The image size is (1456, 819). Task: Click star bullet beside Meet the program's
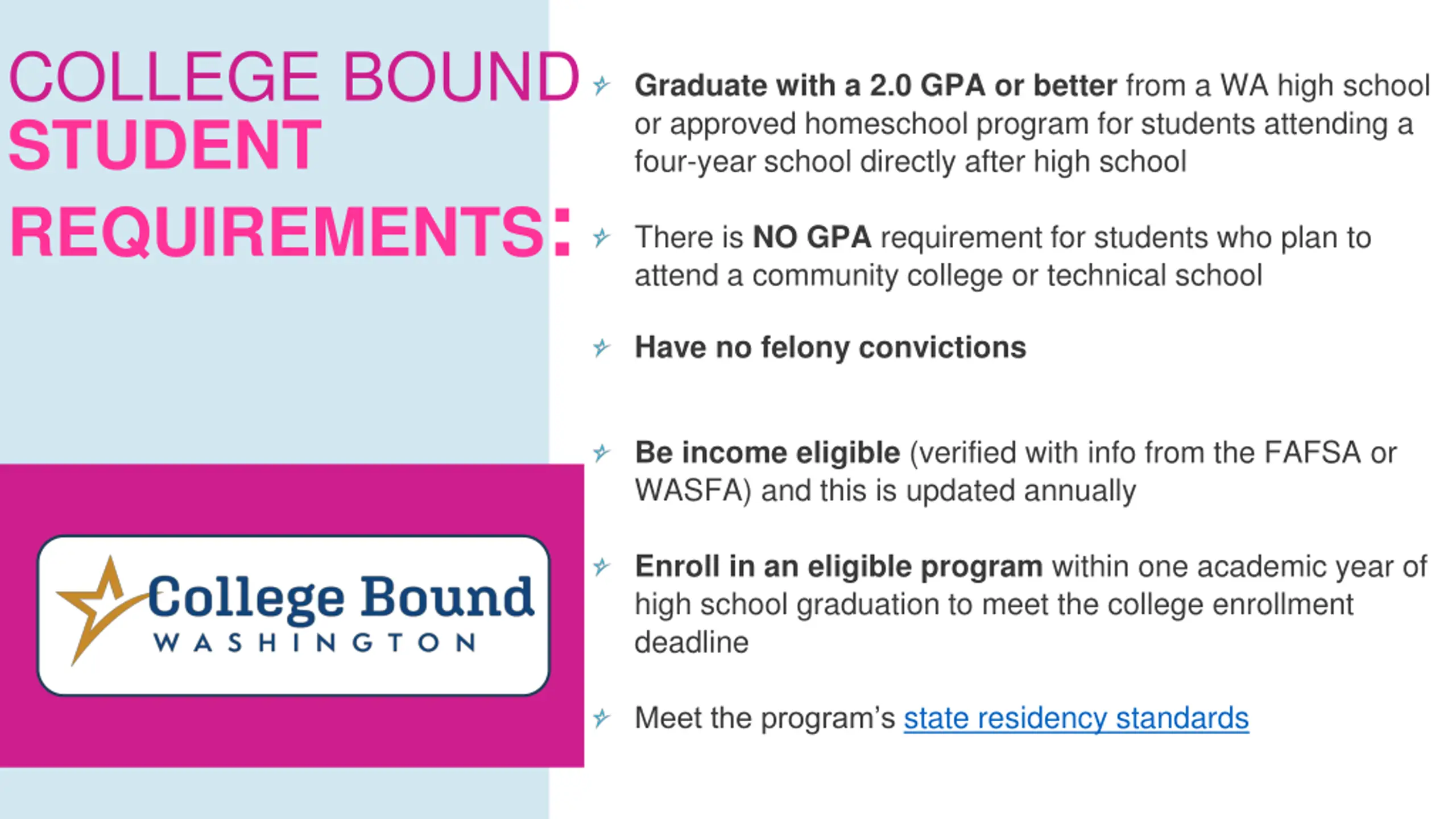601,718
